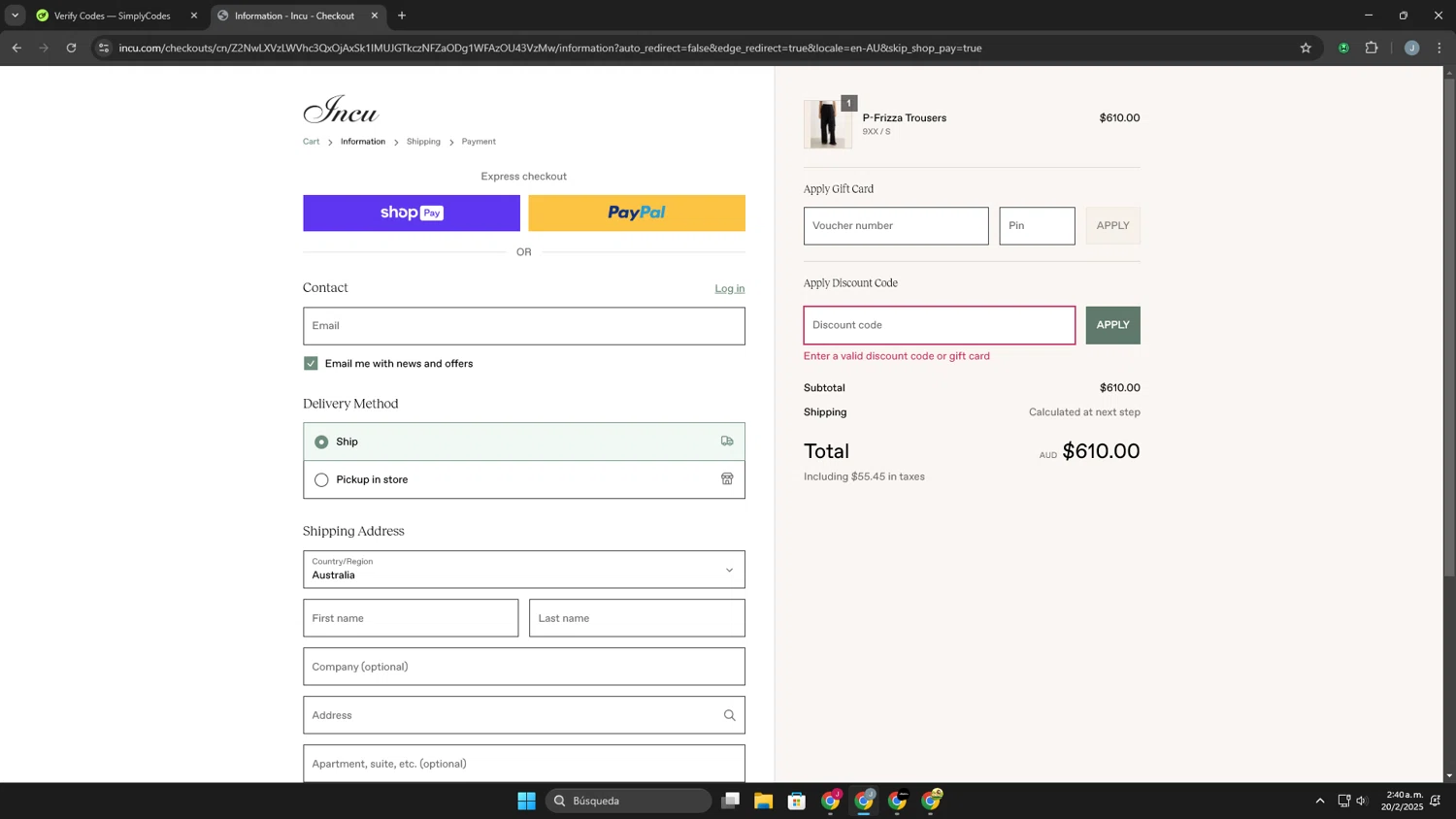The width and height of the screenshot is (1456, 819).
Task: Bookmark this page with star icon
Action: (x=1306, y=48)
